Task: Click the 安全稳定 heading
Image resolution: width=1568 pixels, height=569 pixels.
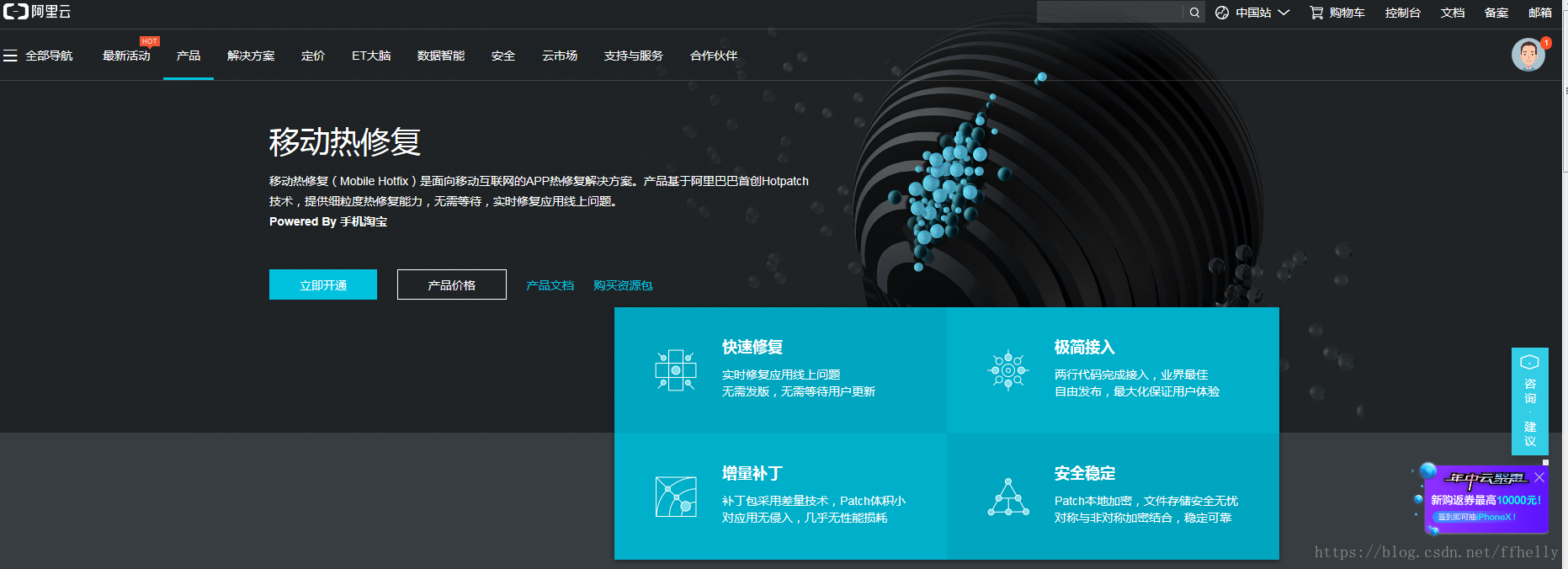Action: point(1085,473)
